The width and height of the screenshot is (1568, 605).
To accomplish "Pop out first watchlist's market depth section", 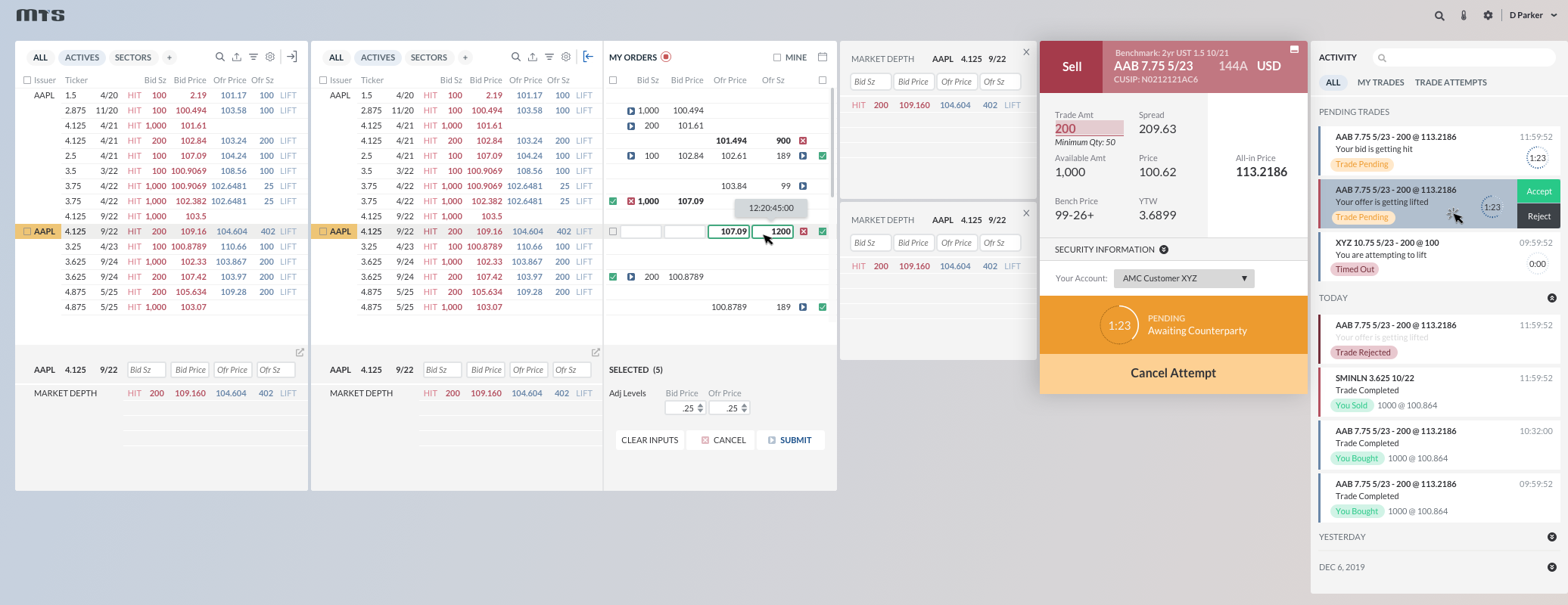I will pos(300,352).
